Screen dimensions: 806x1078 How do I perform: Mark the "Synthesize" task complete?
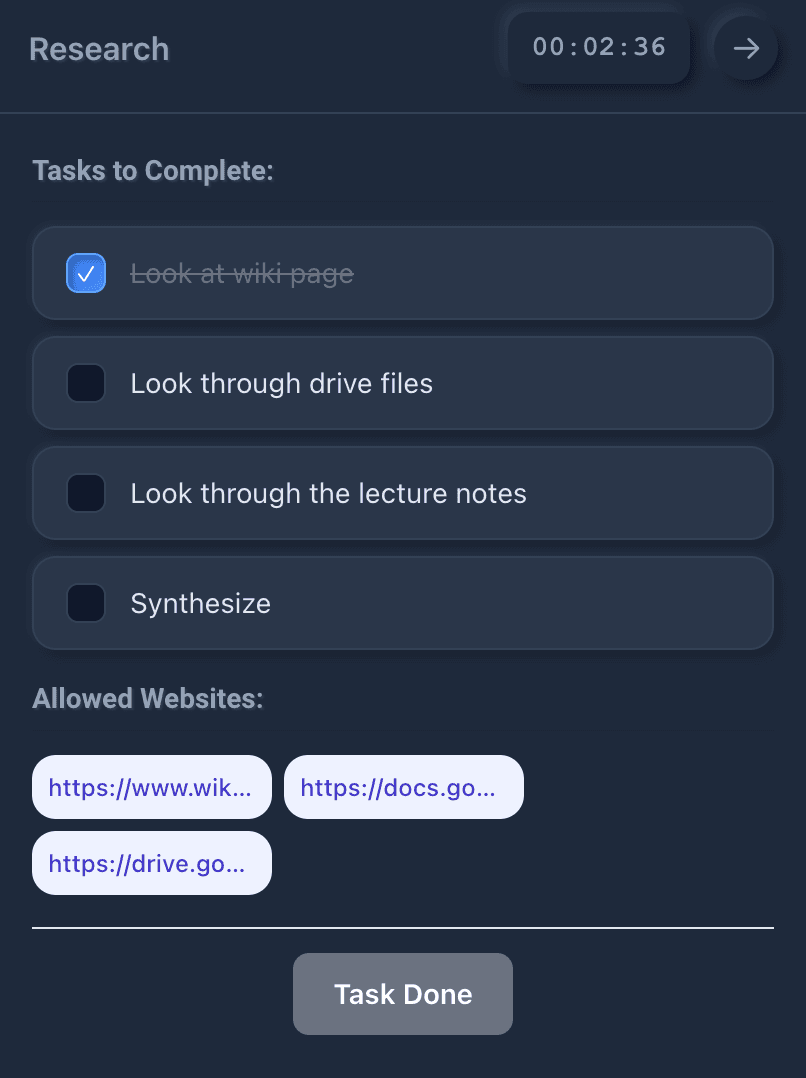(86, 603)
